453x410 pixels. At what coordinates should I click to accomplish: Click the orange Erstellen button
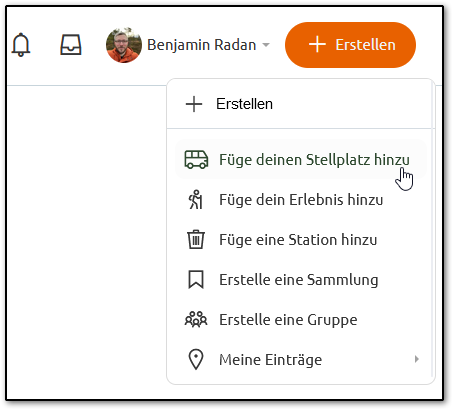coord(350,45)
